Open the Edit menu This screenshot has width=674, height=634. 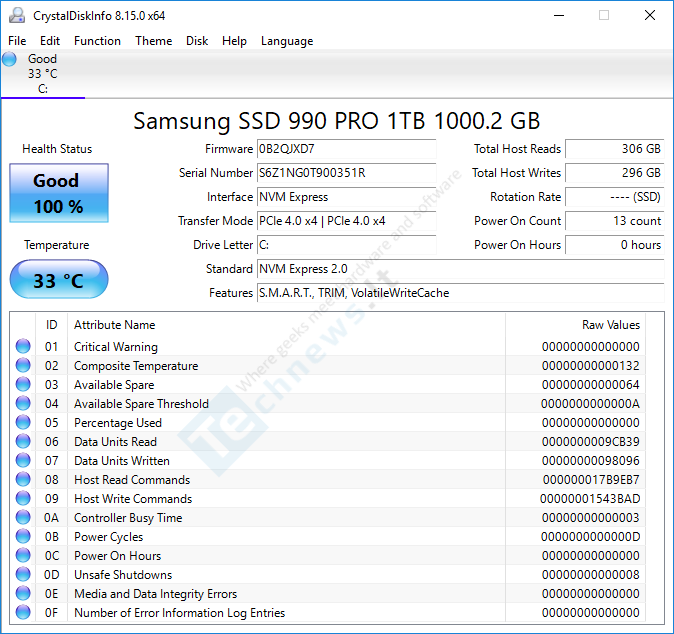(x=50, y=41)
